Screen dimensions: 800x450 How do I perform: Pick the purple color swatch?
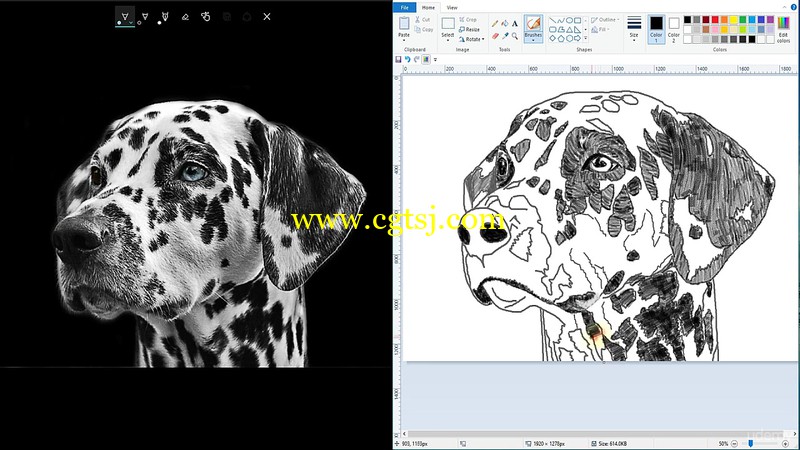pos(770,19)
